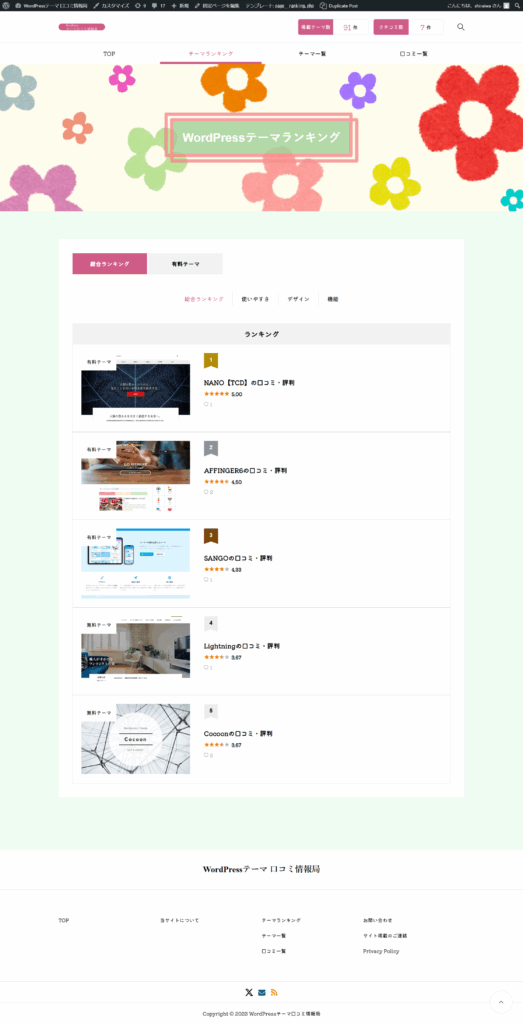Click the orange RSS feed icon

[274, 993]
